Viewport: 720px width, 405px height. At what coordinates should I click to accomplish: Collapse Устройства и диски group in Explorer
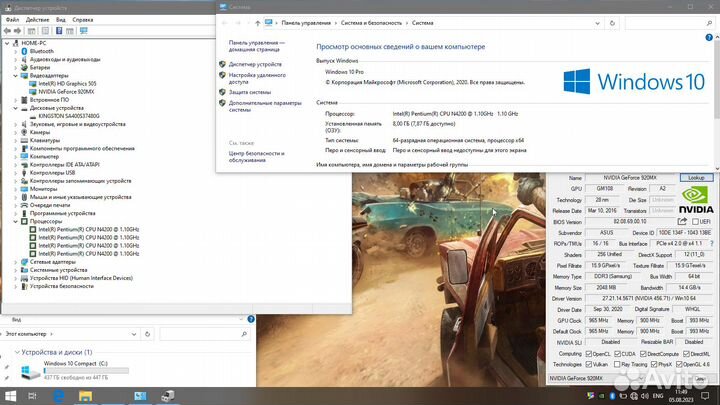17,352
